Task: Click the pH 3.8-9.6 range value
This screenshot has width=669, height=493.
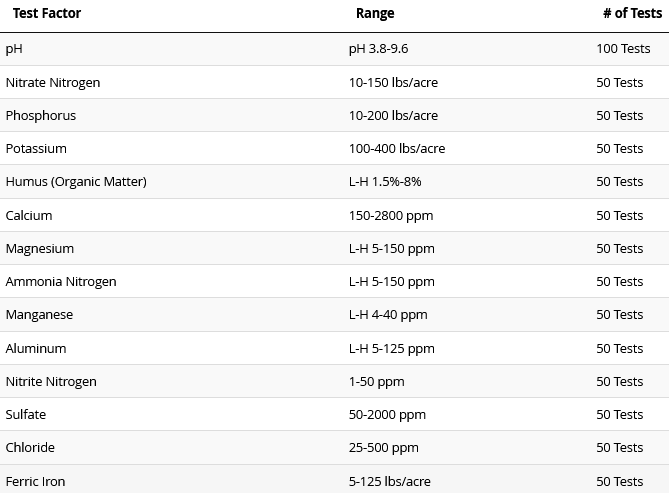Action: click(378, 49)
